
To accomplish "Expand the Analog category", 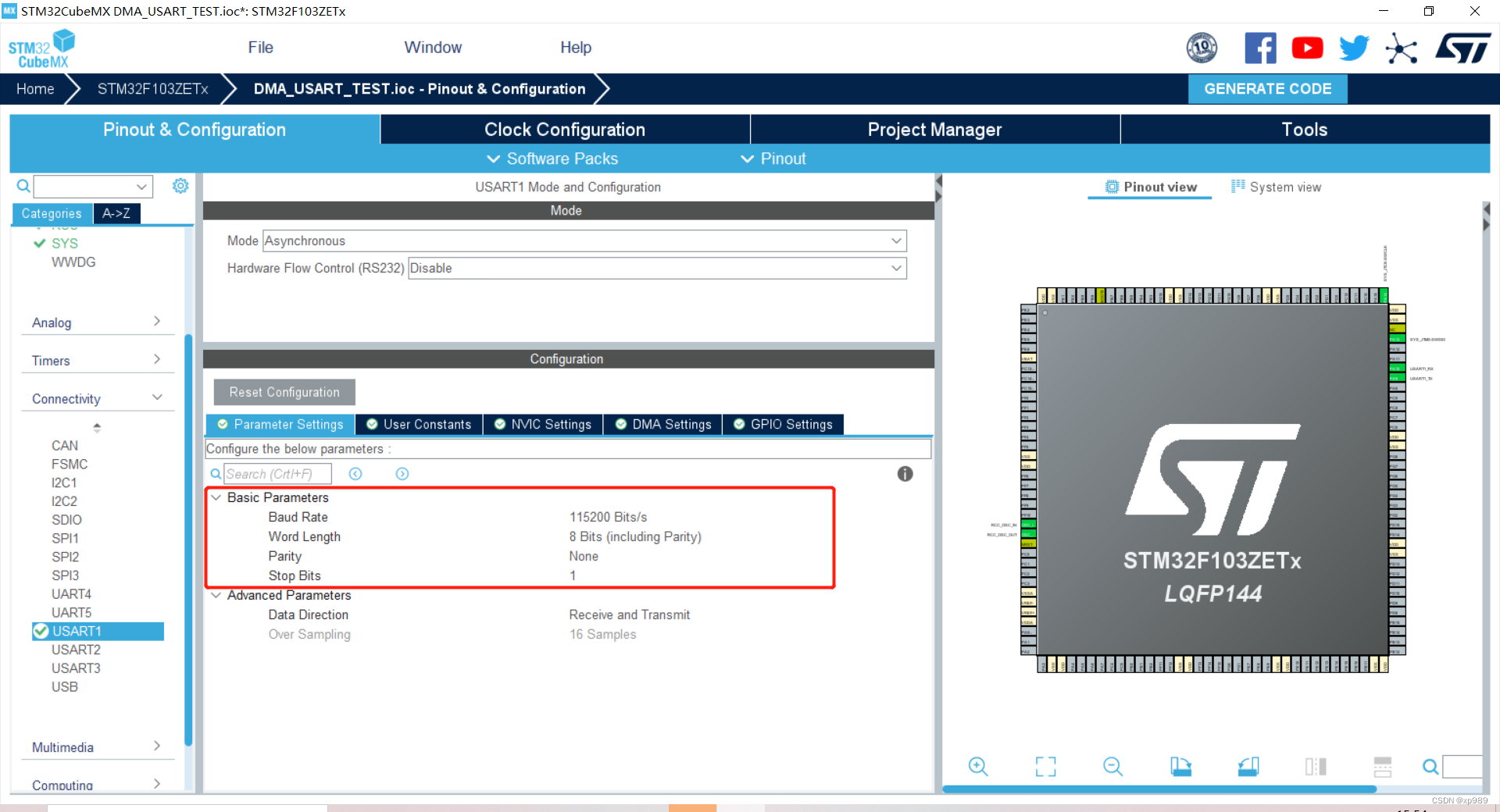I will [x=97, y=322].
